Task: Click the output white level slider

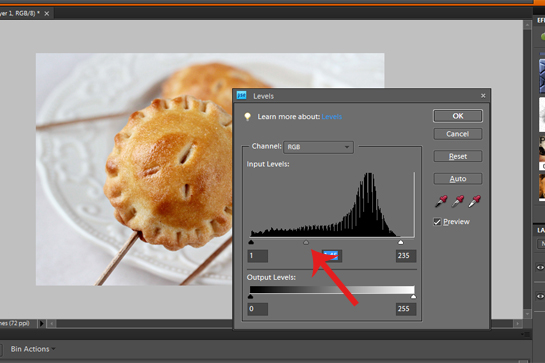Action: pyautogui.click(x=413, y=297)
